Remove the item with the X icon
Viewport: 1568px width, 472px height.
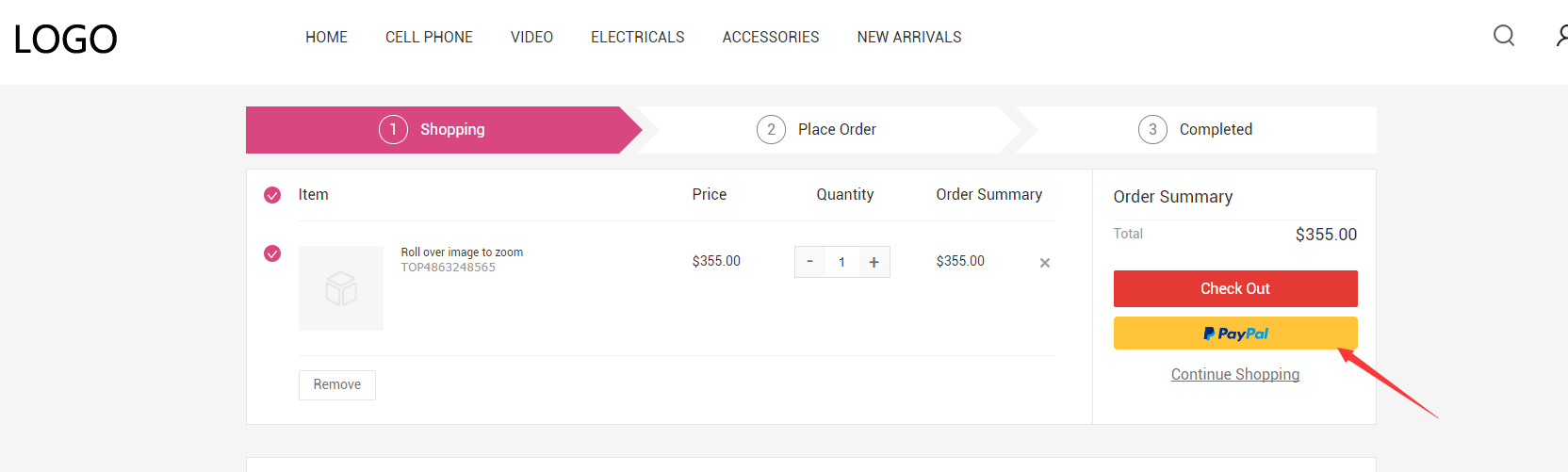[1044, 263]
